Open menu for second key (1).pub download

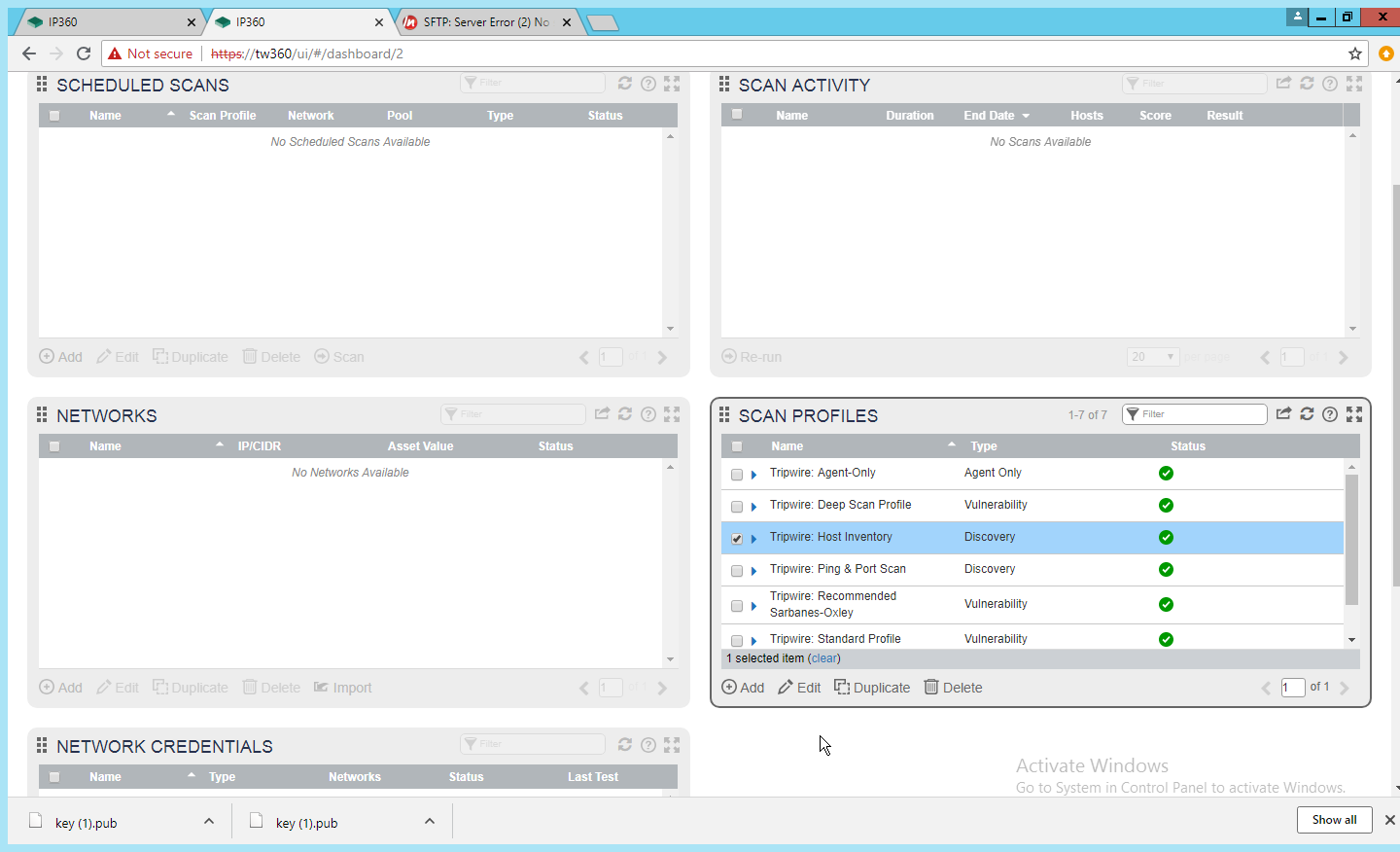[x=430, y=822]
